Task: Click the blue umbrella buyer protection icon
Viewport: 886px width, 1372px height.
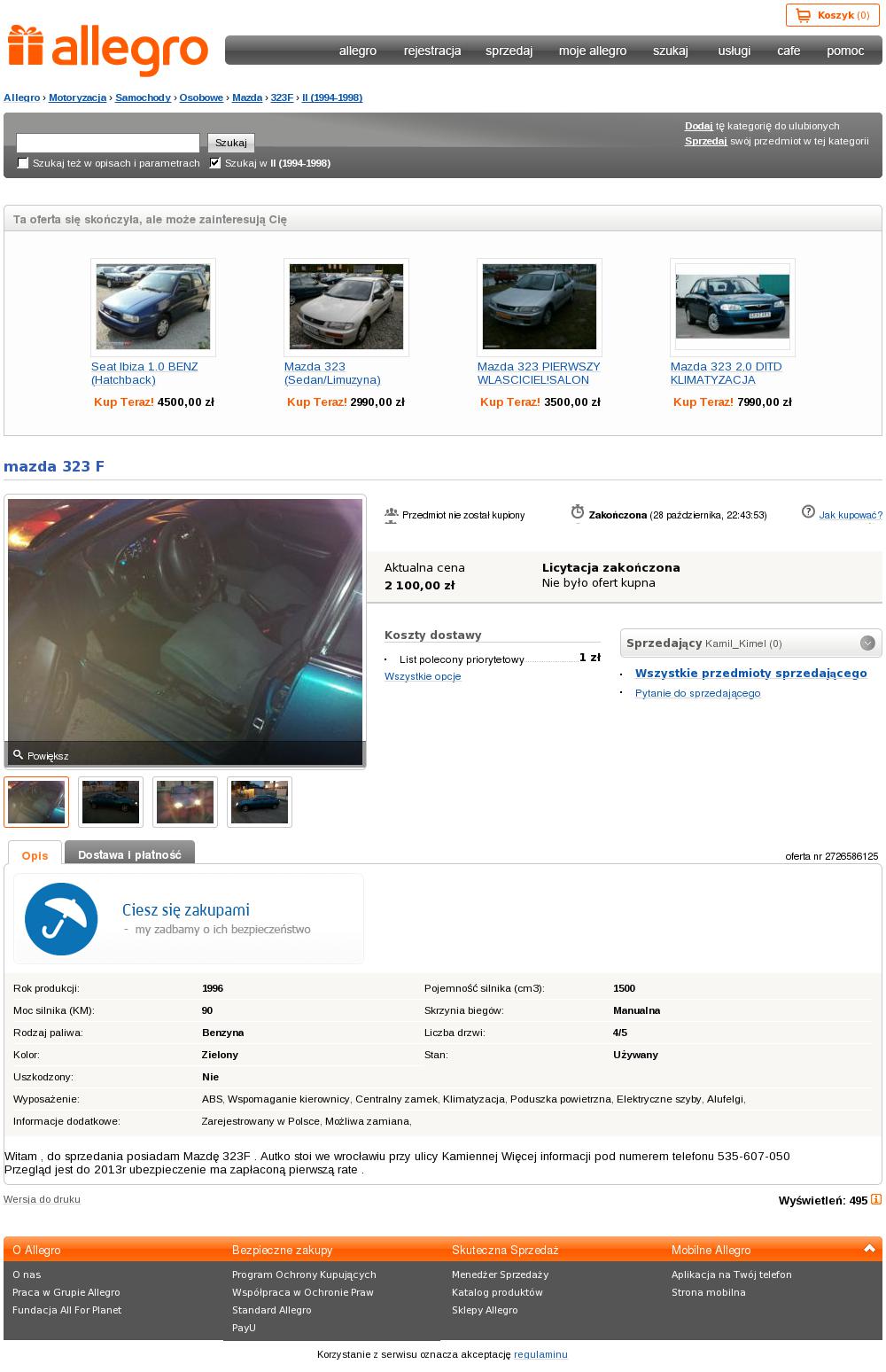Action: point(61,919)
